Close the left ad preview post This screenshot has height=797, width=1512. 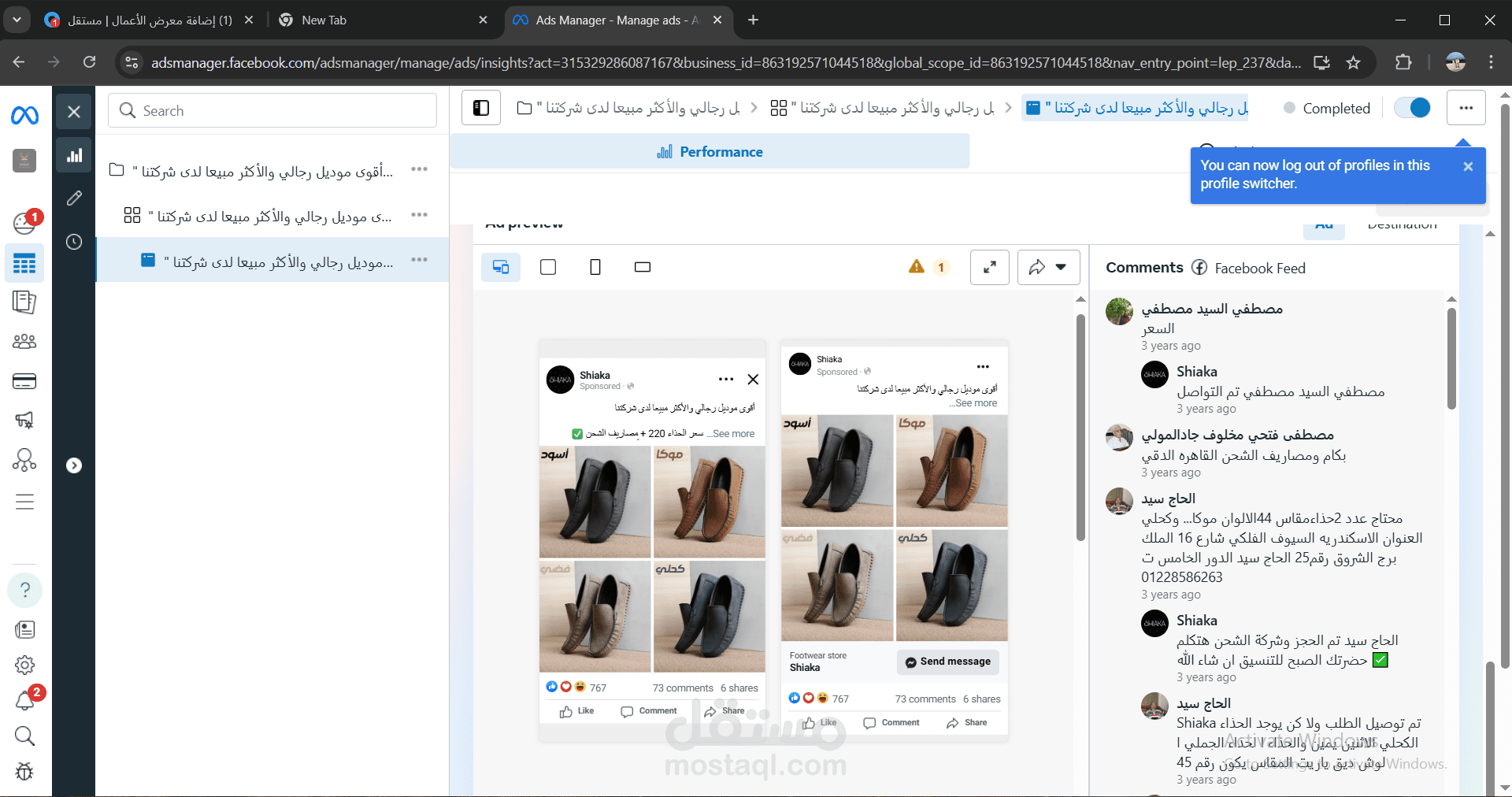pyautogui.click(x=753, y=380)
